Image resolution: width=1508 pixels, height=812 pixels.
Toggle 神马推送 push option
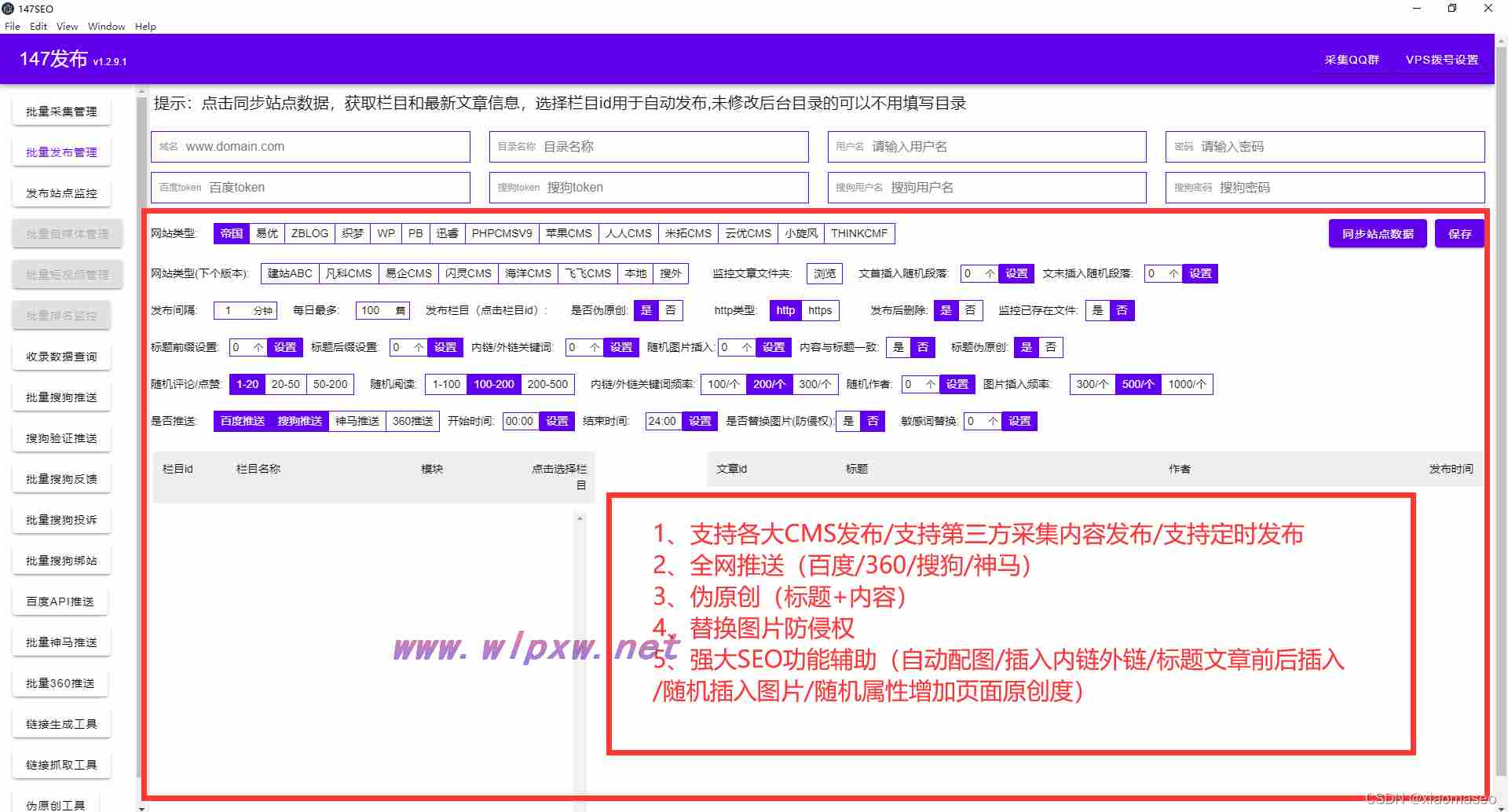tap(357, 421)
